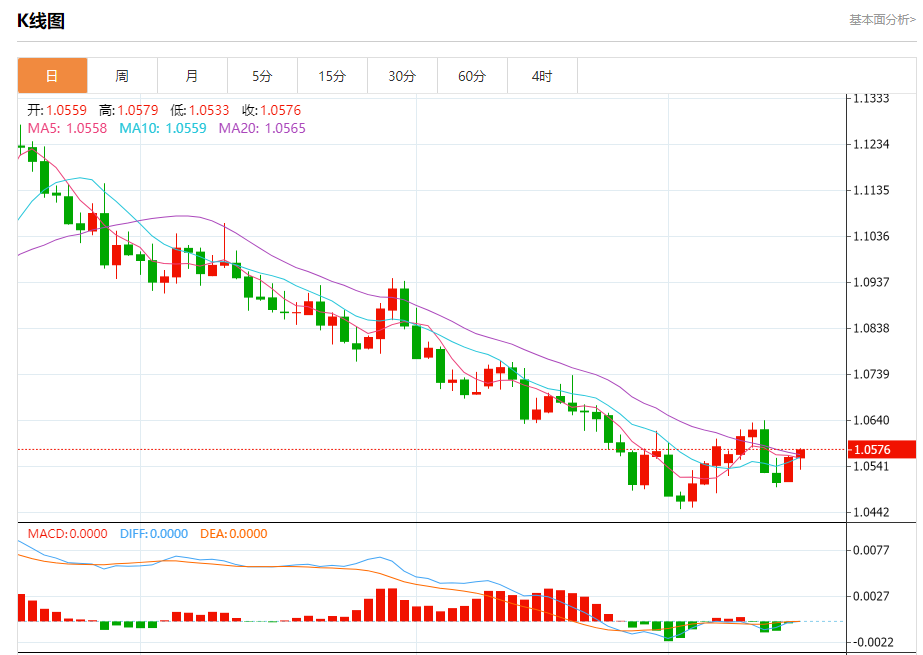The width and height of the screenshot is (923, 655).
Task: Click the 1.0640 price axis label
Action: (x=871, y=420)
